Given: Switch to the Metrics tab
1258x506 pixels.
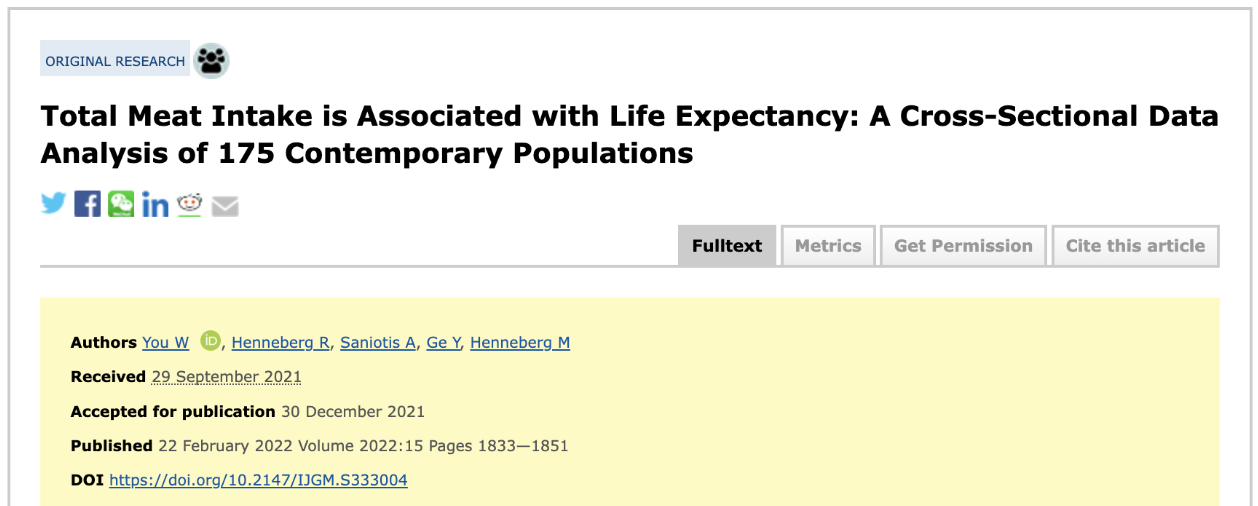Looking at the screenshot, I should tap(828, 246).
